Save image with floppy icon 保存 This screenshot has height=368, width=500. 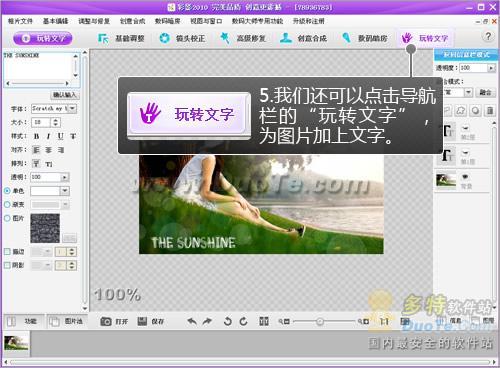[x=151, y=321]
